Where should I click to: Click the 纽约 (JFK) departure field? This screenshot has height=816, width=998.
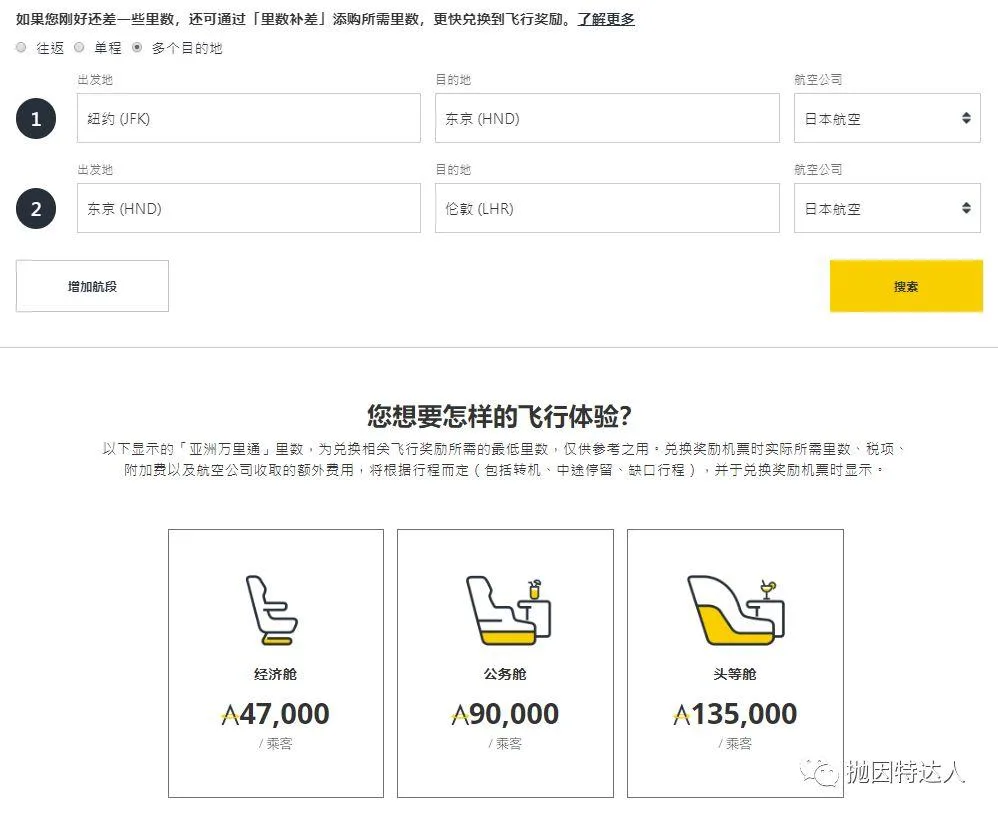tap(248, 118)
